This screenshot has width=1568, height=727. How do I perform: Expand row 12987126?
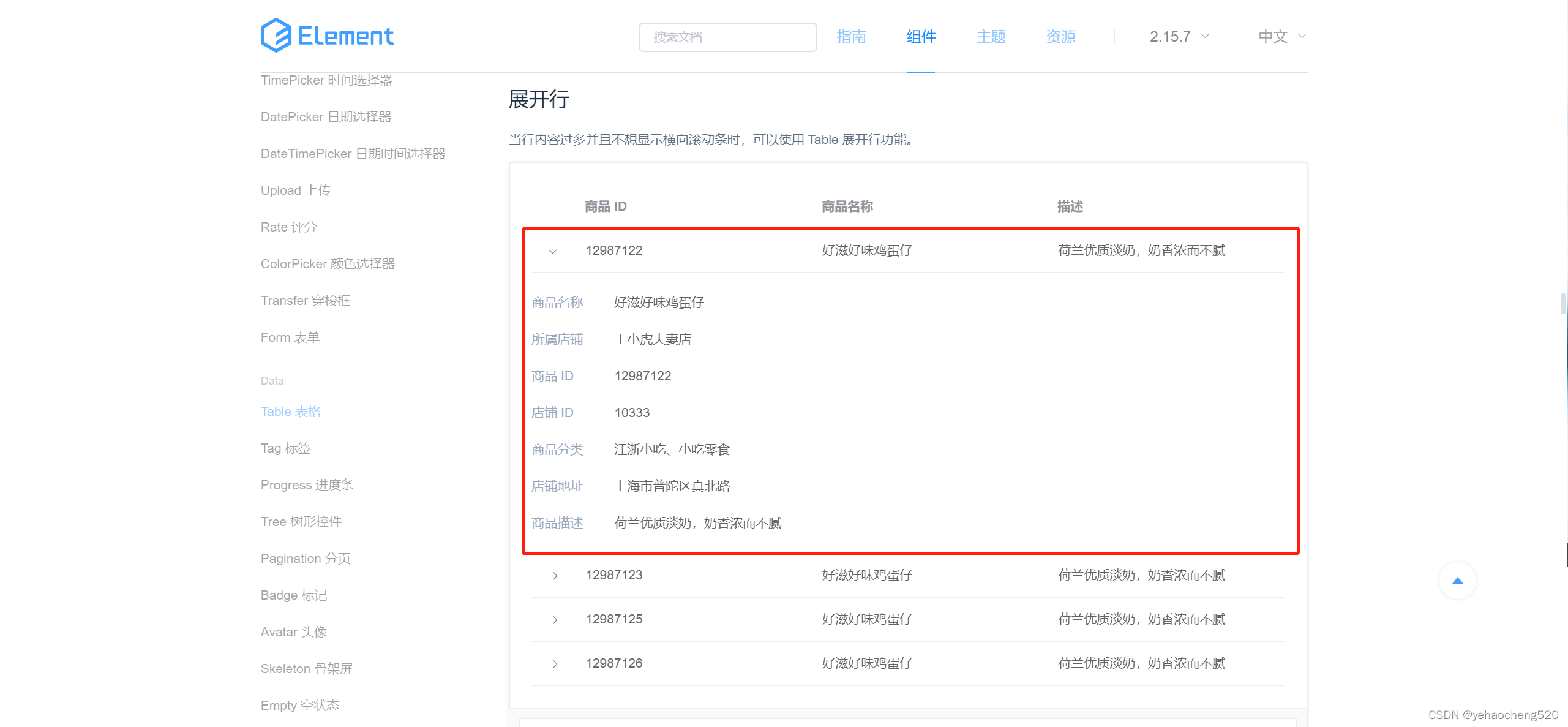pyautogui.click(x=554, y=664)
